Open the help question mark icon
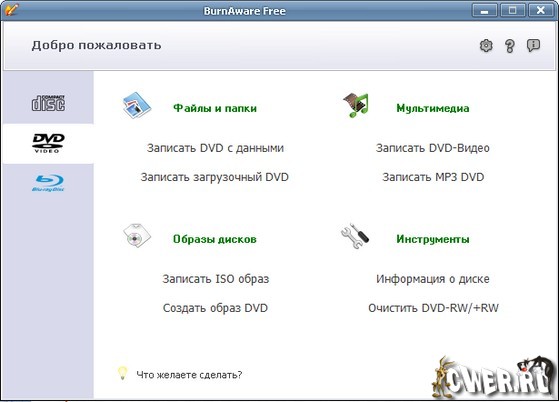559x402 pixels. (x=510, y=46)
